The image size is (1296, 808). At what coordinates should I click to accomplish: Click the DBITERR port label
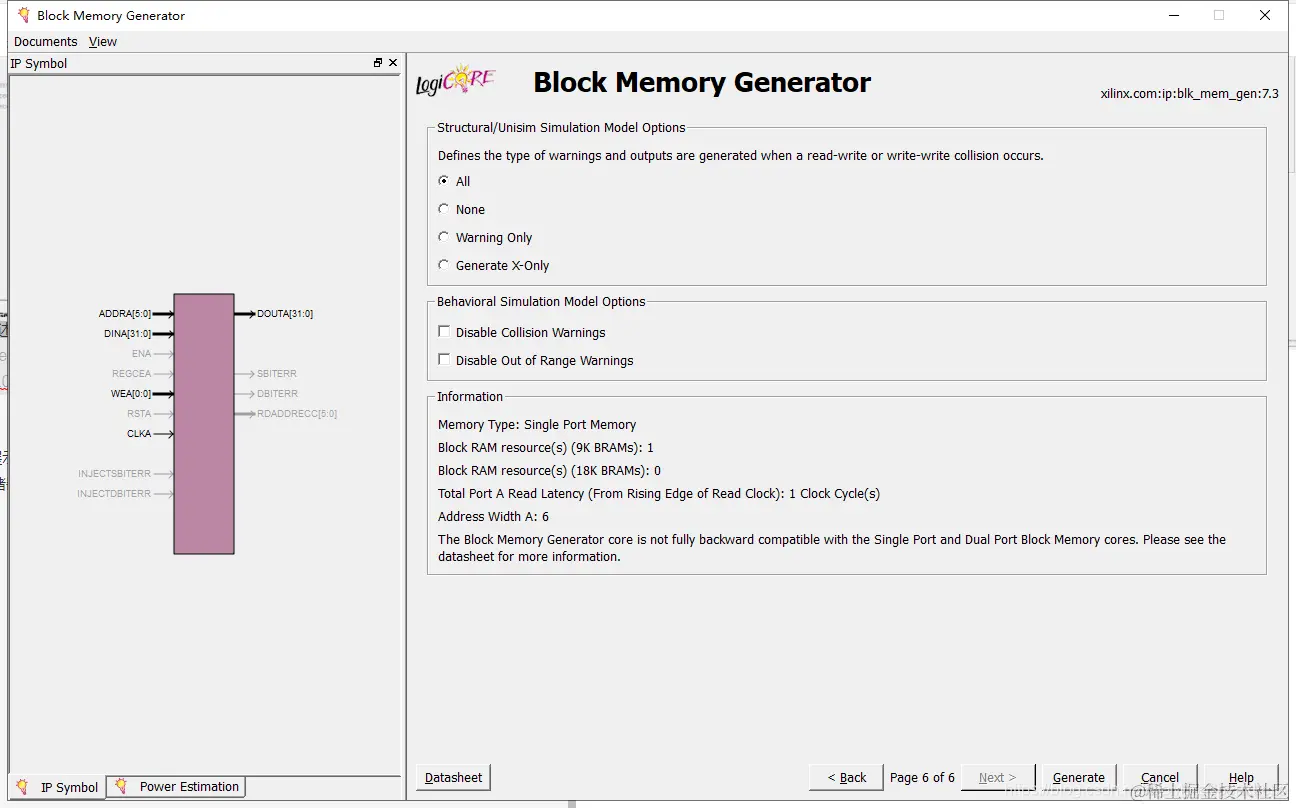tap(277, 394)
